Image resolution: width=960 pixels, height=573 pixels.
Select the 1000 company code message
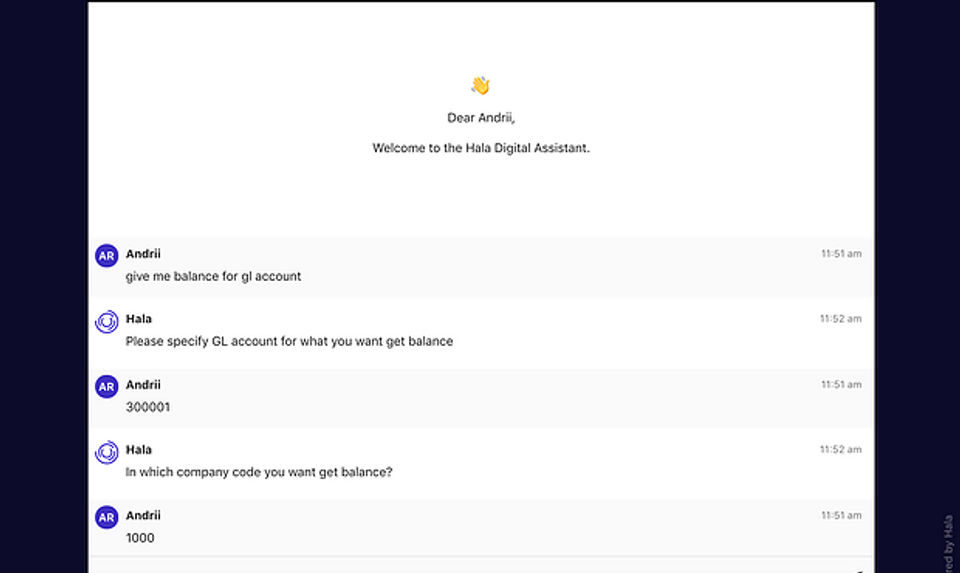140,538
